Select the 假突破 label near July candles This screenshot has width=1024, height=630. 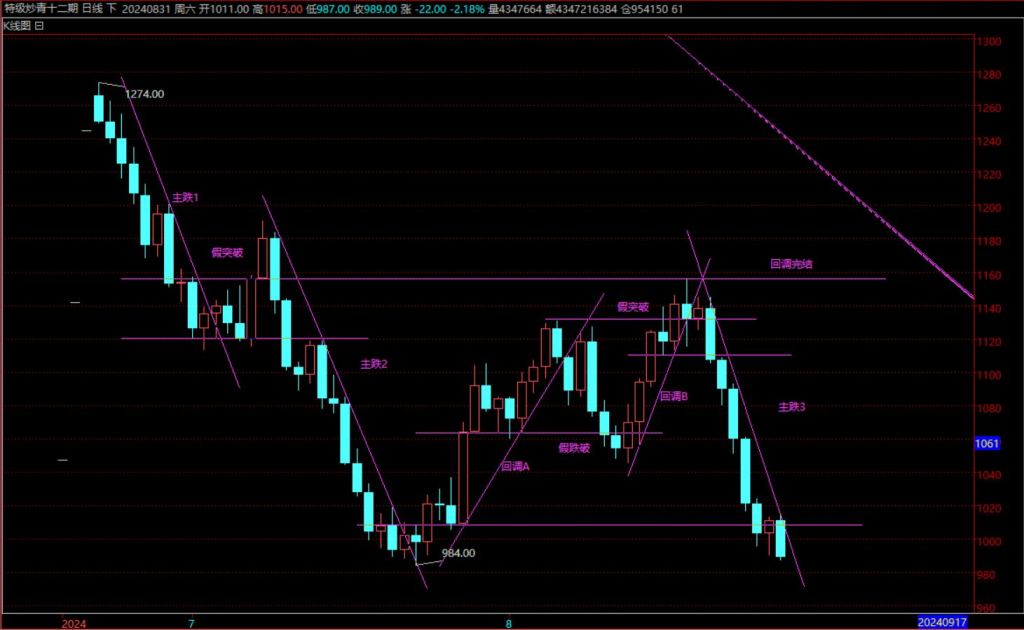pyautogui.click(x=227, y=252)
